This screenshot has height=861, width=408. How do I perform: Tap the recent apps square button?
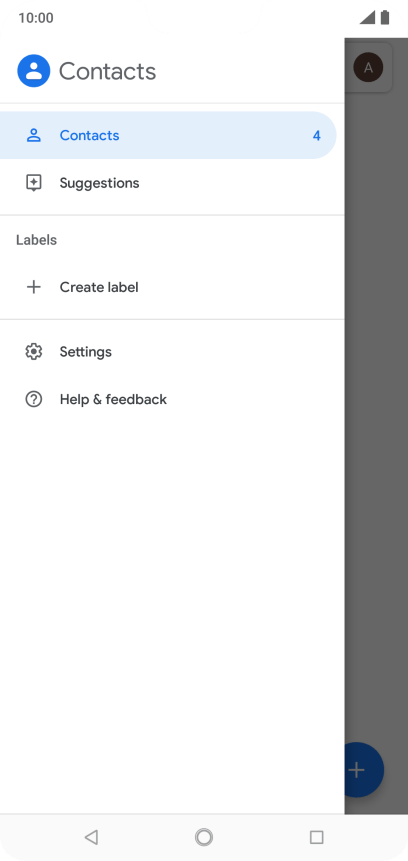pos(316,837)
